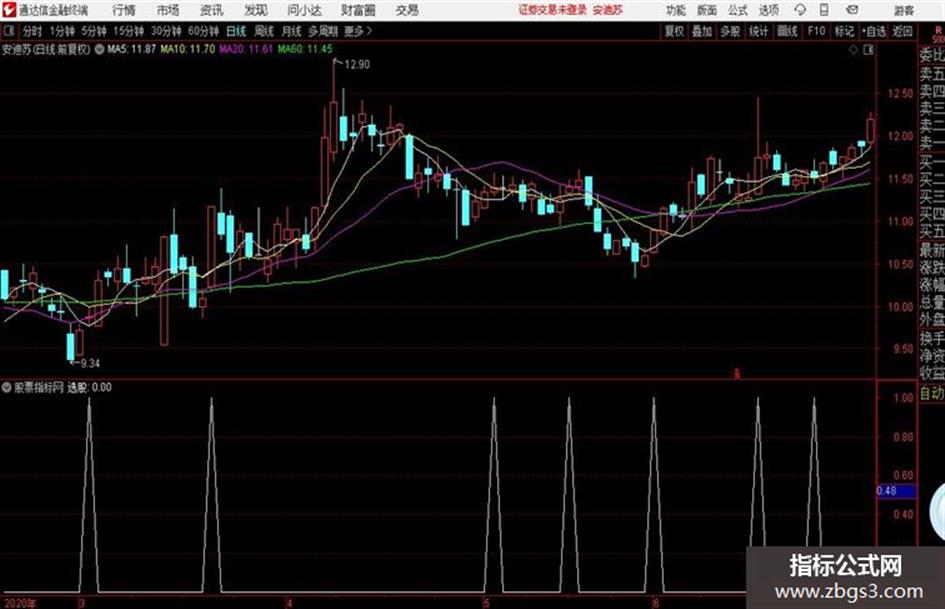The height and width of the screenshot is (609, 945).
Task: Open the 问小达 menu
Action: (304, 10)
